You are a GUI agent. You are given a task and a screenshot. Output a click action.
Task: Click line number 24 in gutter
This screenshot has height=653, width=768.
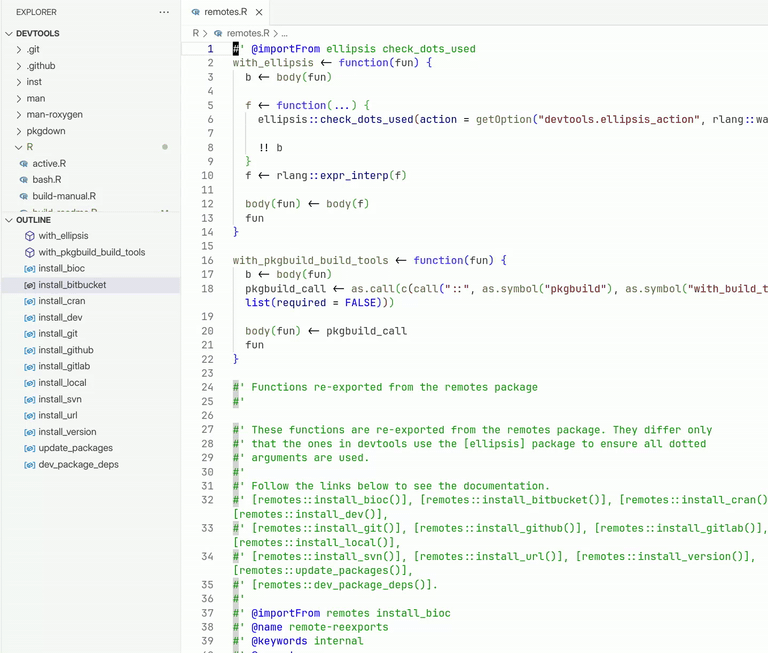pyautogui.click(x=208, y=387)
